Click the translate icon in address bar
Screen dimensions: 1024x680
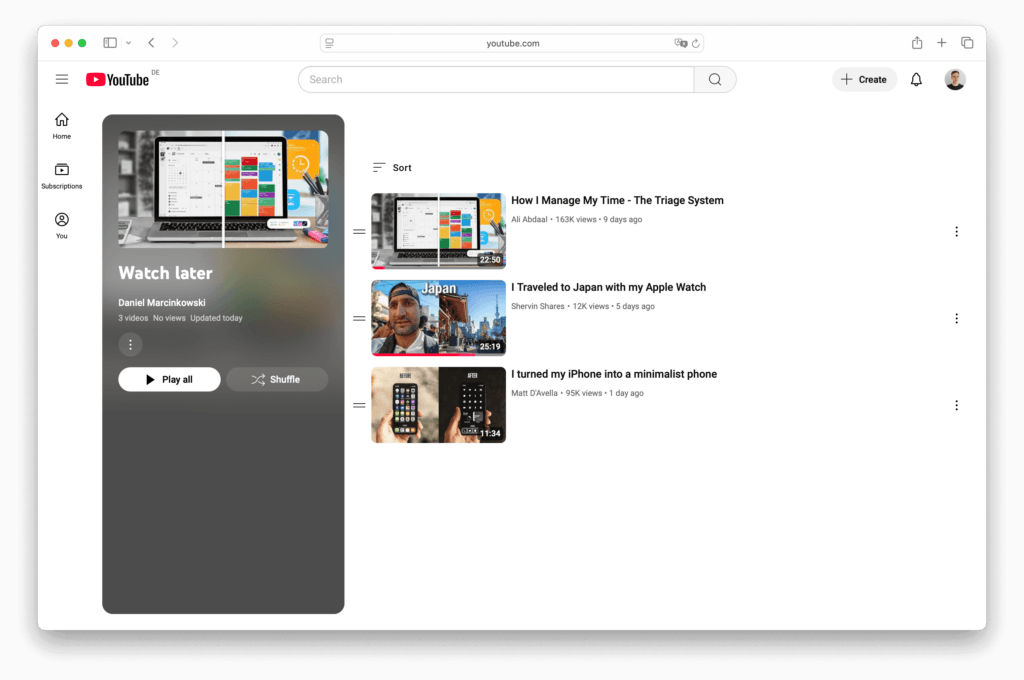pos(680,43)
